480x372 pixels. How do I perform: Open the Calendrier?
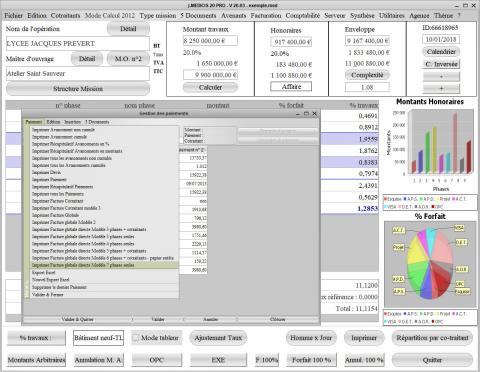pos(441,52)
